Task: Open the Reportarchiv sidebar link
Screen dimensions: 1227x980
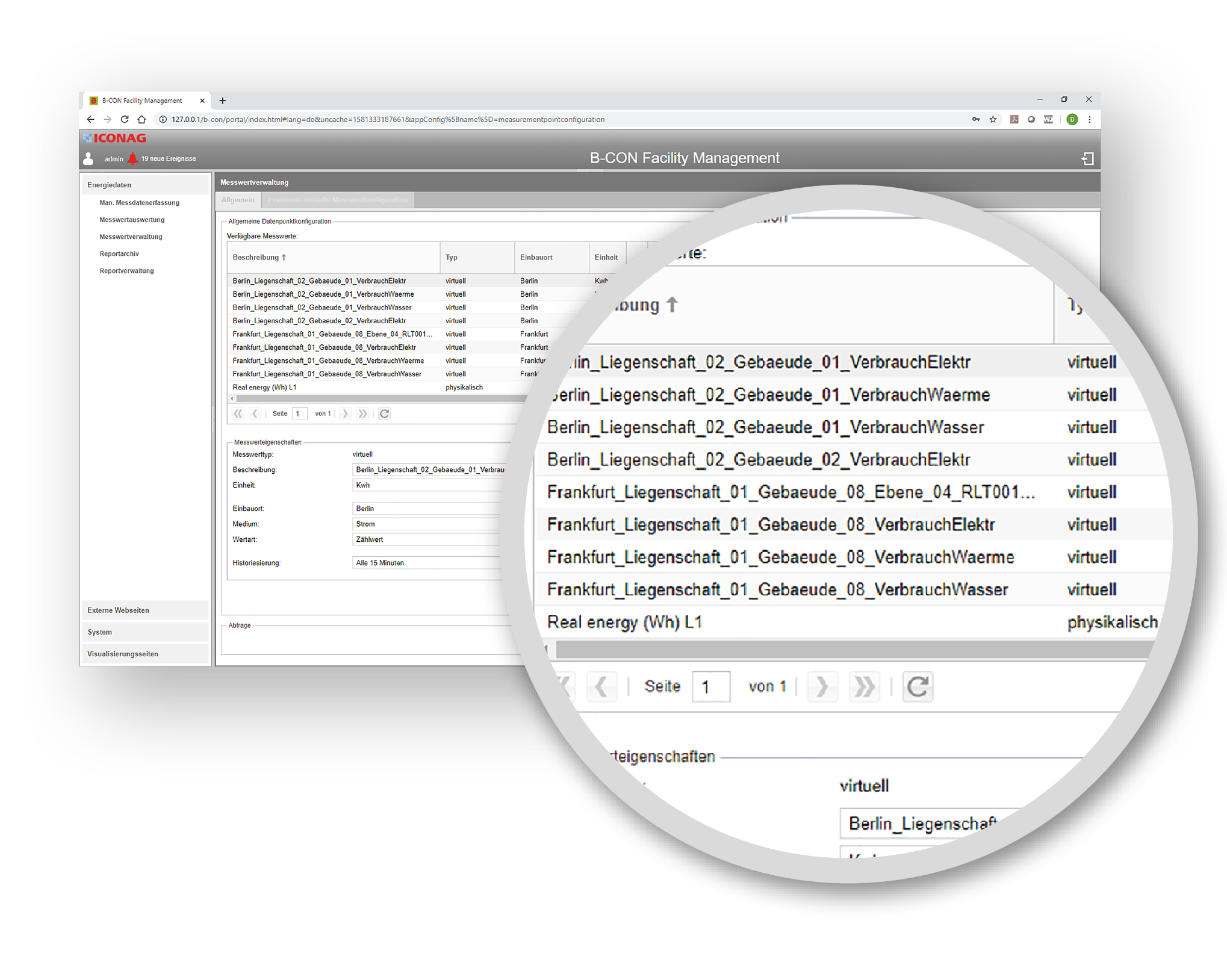Action: (119, 253)
